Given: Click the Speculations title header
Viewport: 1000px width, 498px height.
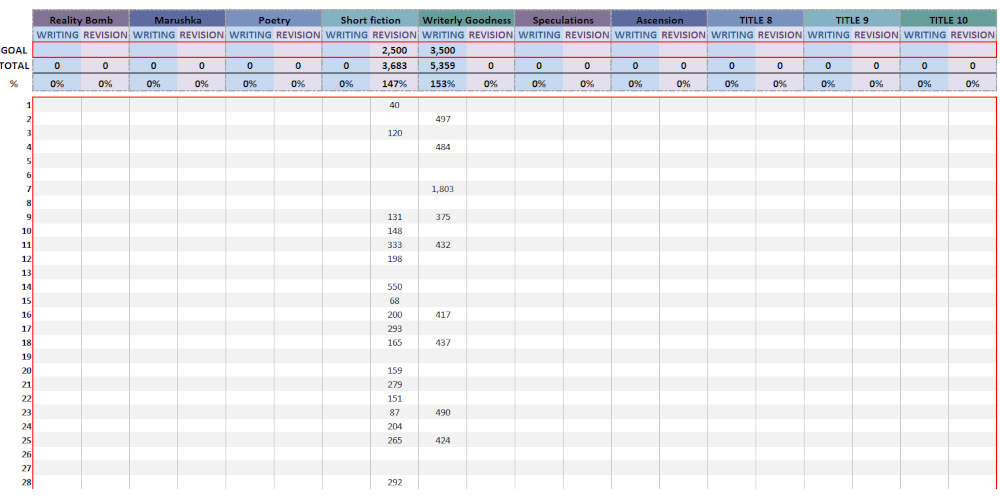Looking at the screenshot, I should pos(563,20).
